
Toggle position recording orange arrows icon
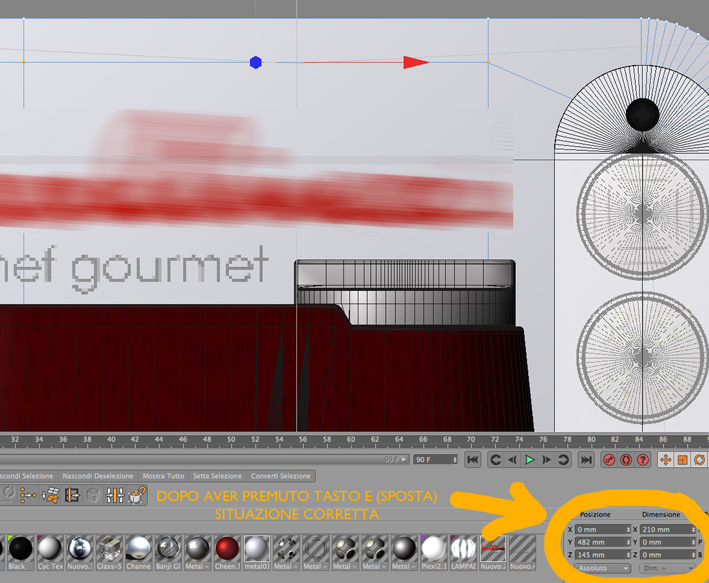point(666,460)
